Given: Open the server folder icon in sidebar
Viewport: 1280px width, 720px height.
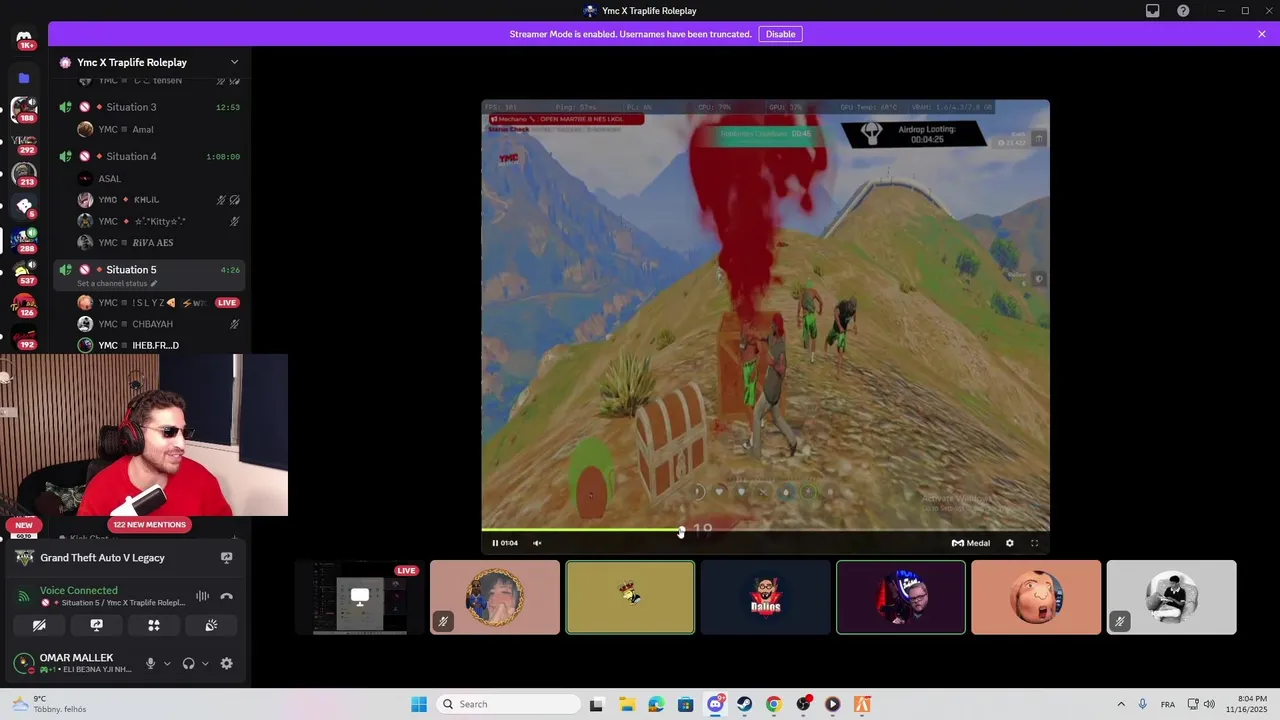Looking at the screenshot, I should (24, 78).
